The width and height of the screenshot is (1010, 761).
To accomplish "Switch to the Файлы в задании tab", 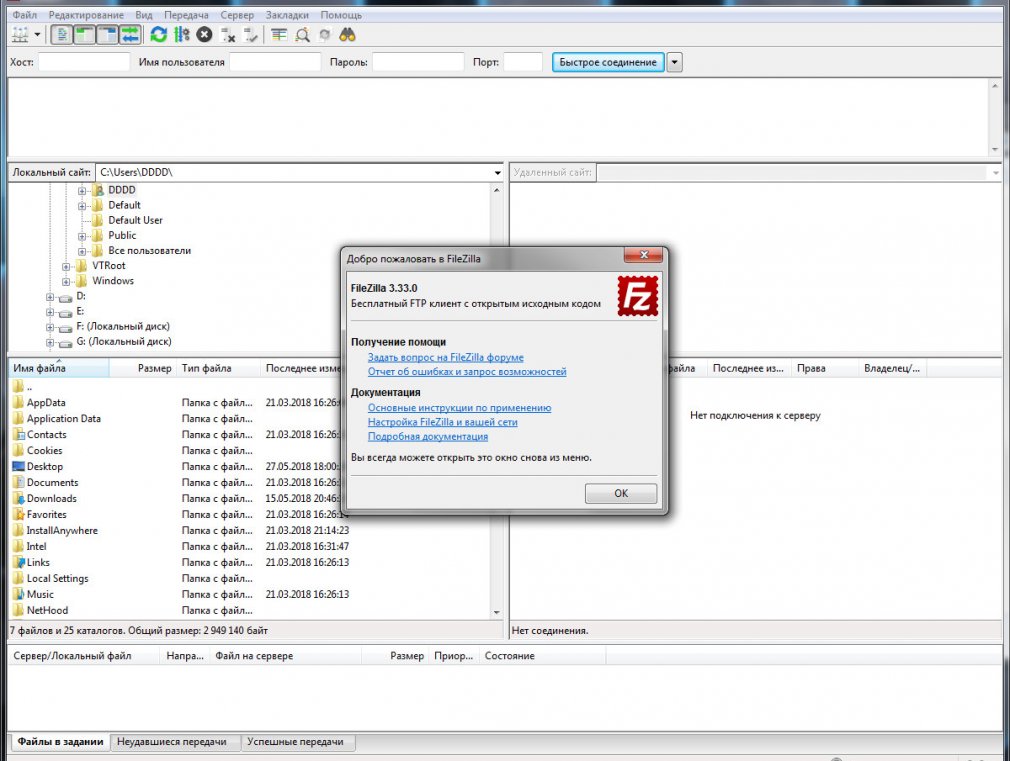I will pyautogui.click(x=60, y=742).
